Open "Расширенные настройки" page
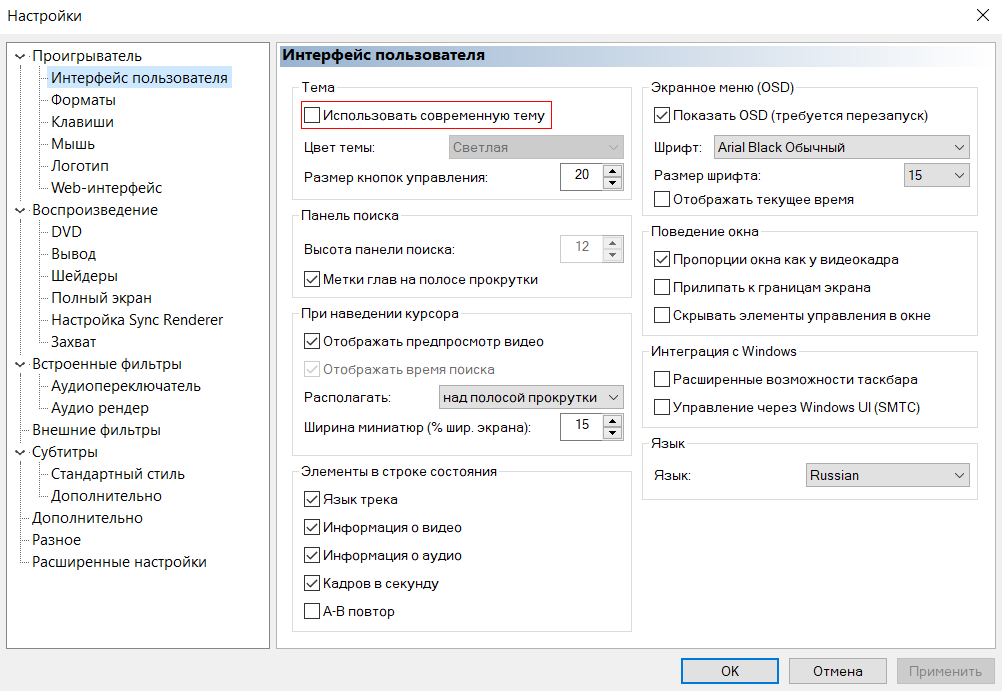 click(119, 562)
